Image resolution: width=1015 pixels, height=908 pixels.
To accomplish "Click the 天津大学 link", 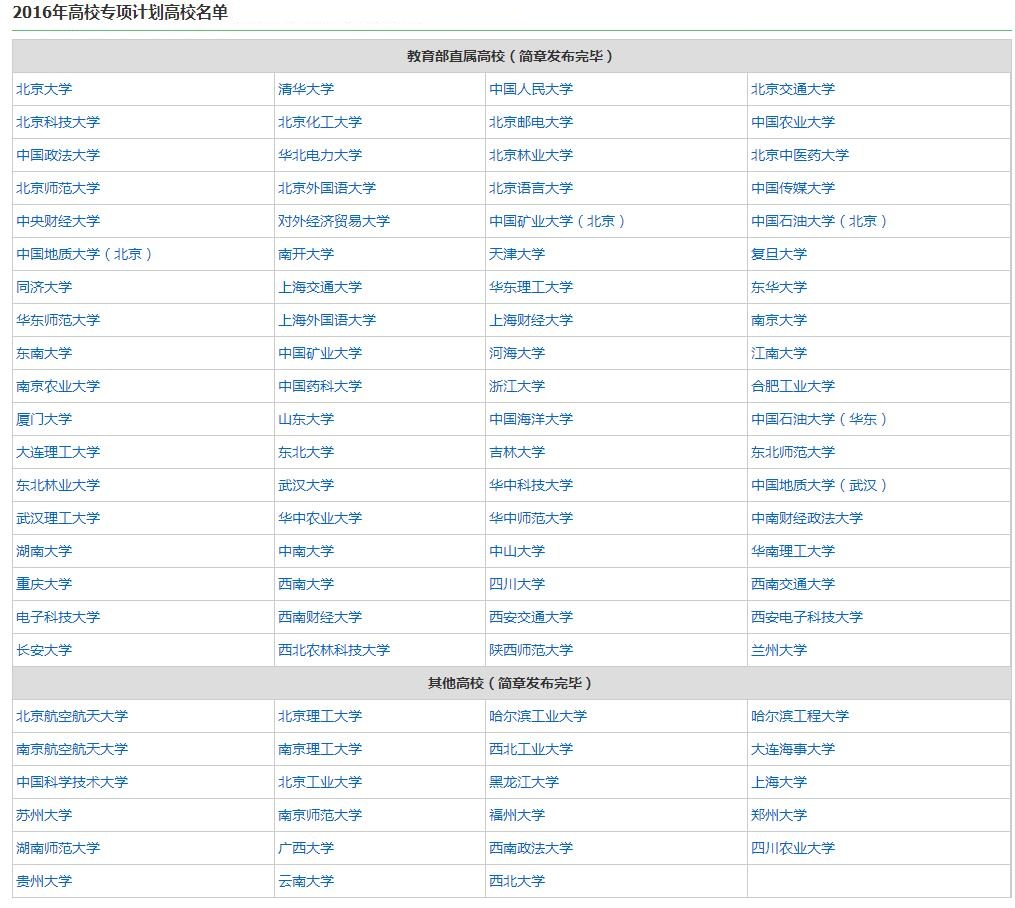I will [x=517, y=254].
